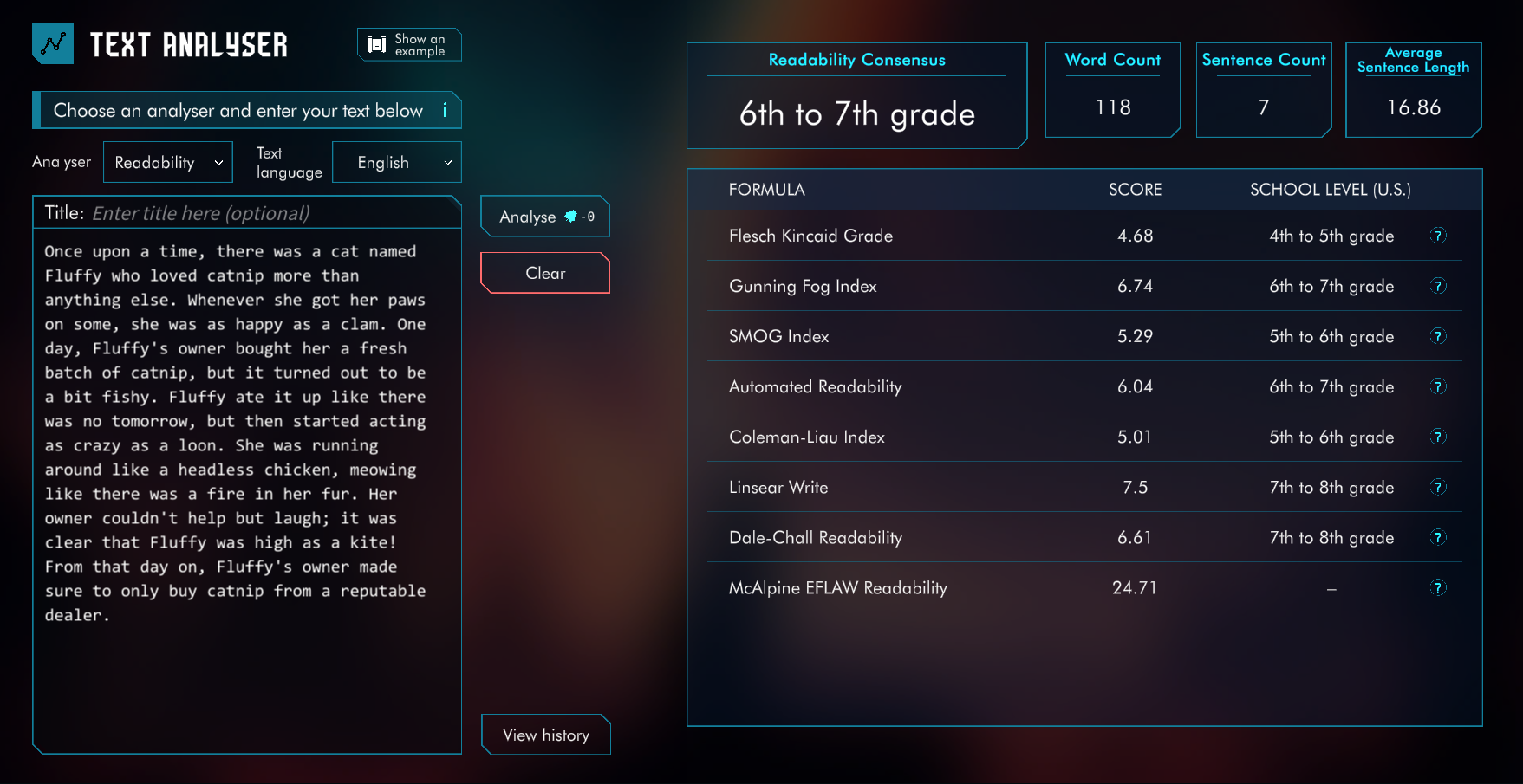Click the info icon beside analyser instructions

click(445, 110)
